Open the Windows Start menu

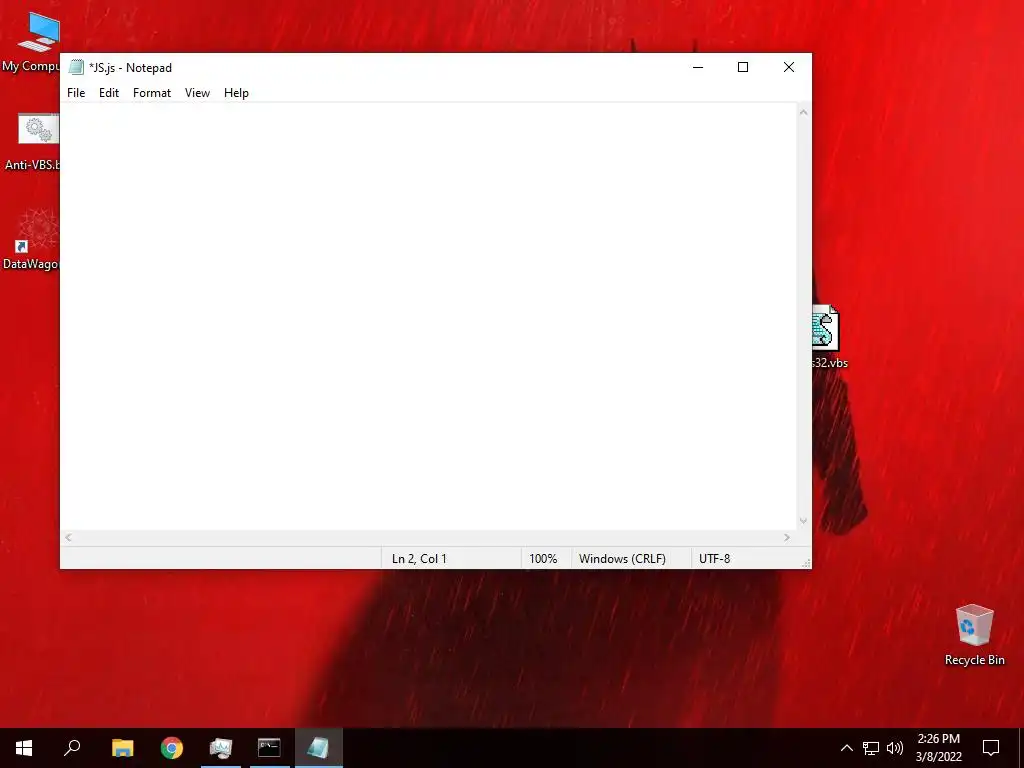click(24, 748)
